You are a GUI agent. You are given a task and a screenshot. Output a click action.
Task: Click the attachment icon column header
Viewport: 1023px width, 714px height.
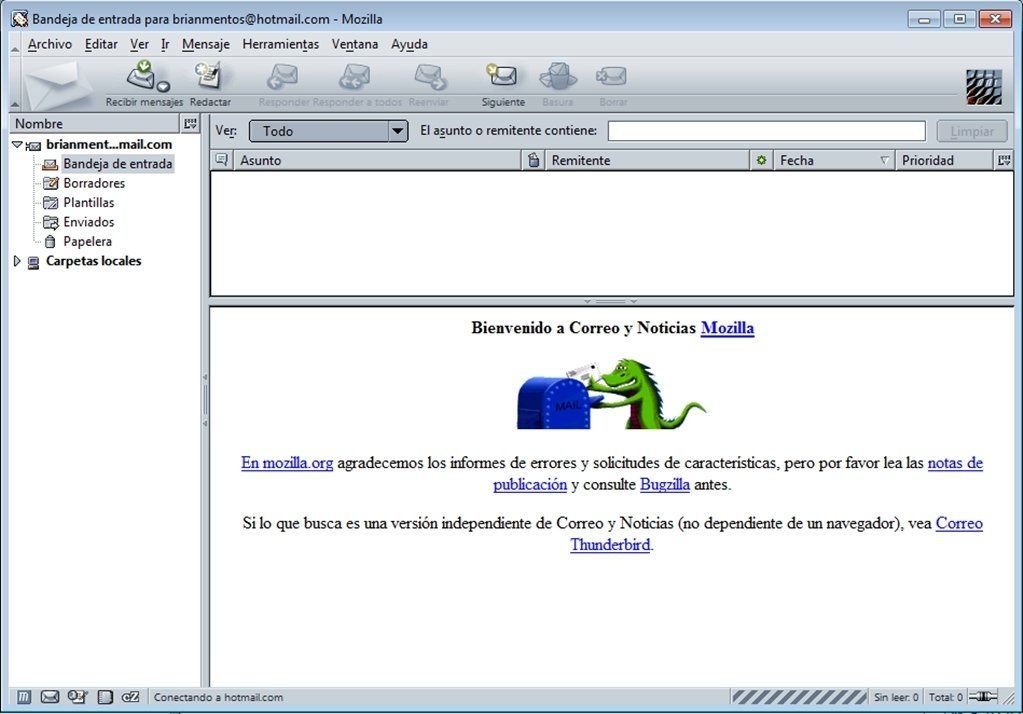point(534,160)
